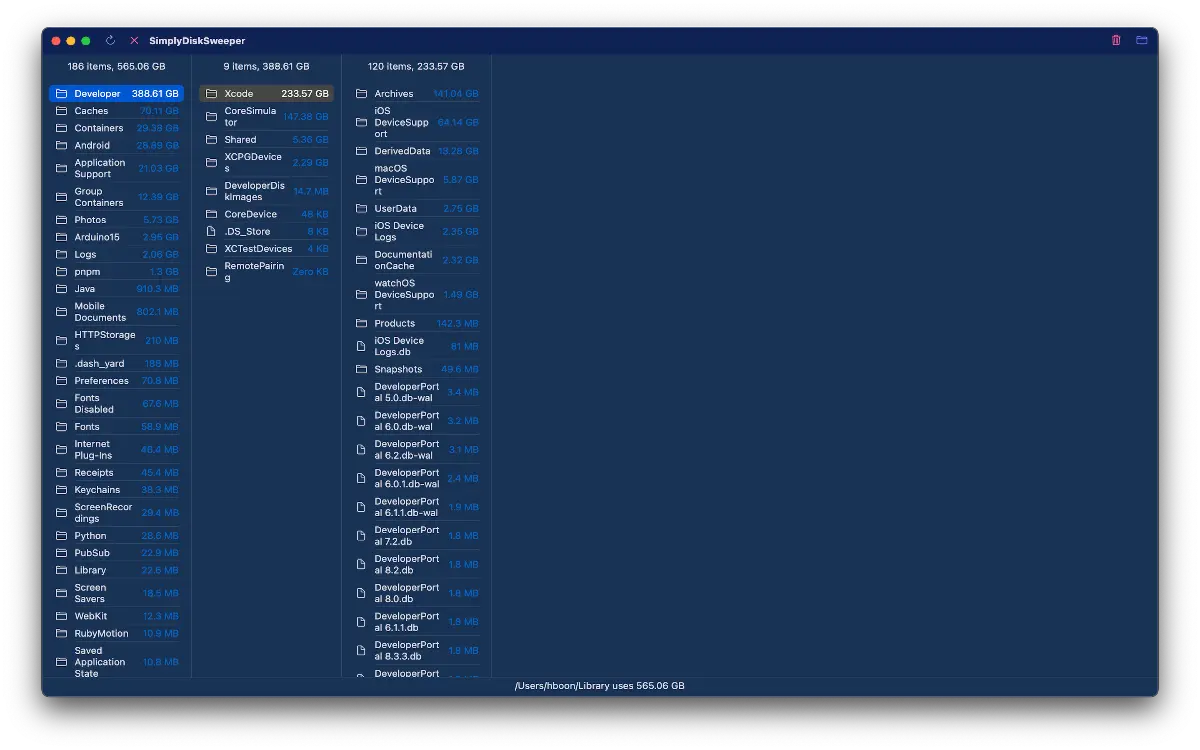Click the folder icon next to Keychains
Viewport: 1200px width, 750px height.
pos(62,490)
